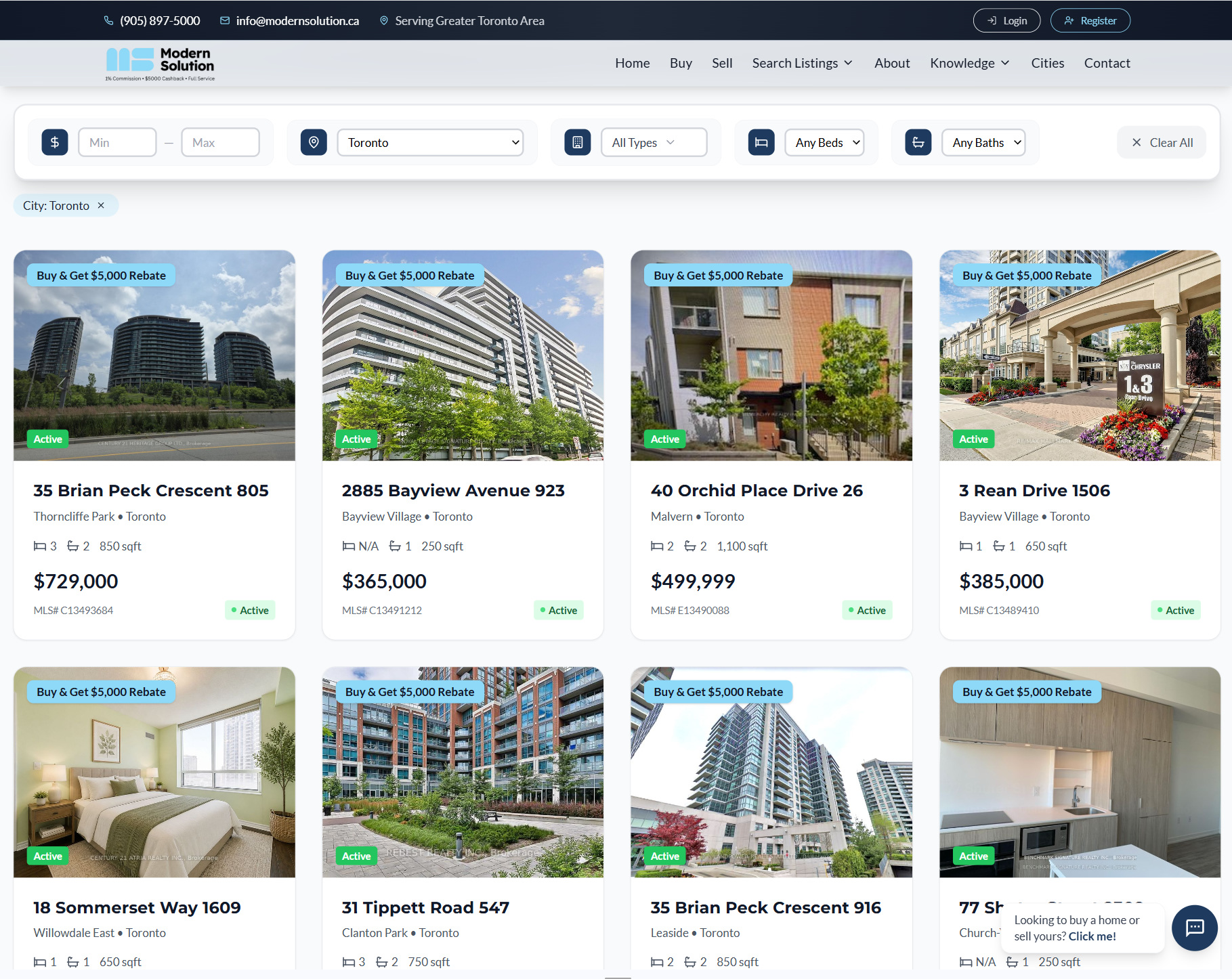Viewport: 1232px width, 979px height.
Task: Open the Contact page
Action: point(1107,63)
